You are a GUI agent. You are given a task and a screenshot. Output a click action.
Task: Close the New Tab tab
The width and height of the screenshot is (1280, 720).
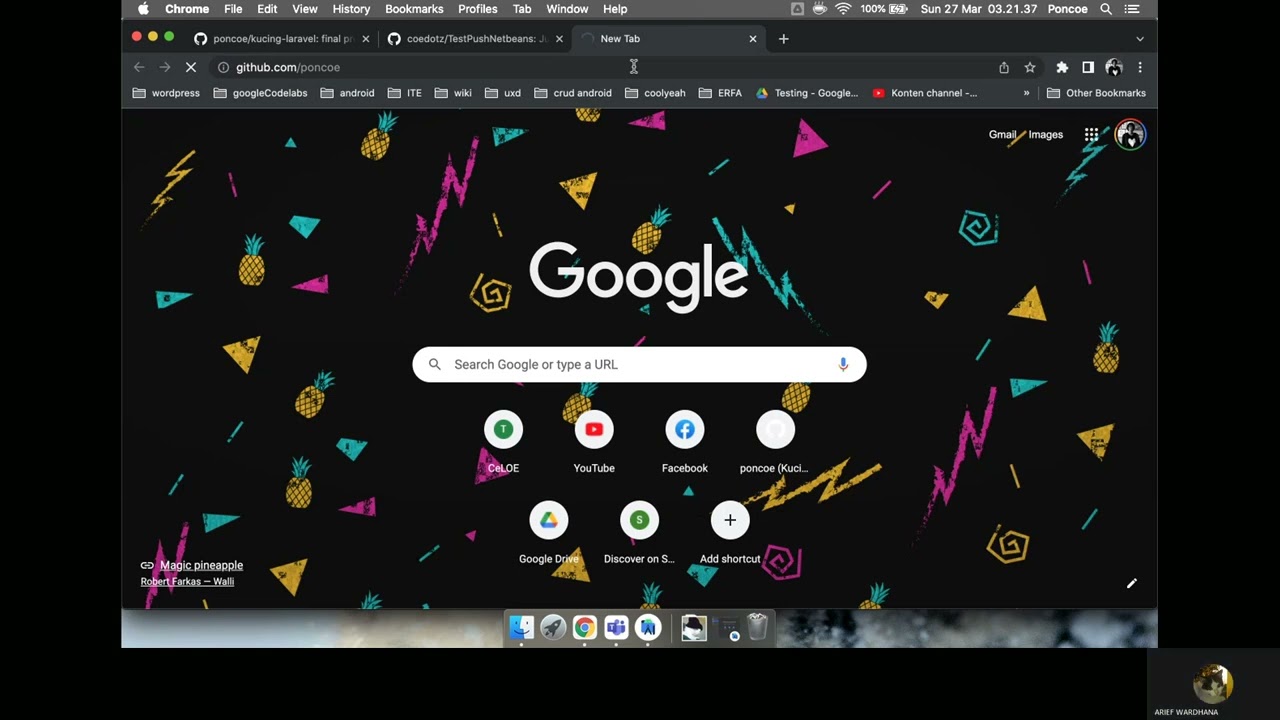tap(753, 39)
